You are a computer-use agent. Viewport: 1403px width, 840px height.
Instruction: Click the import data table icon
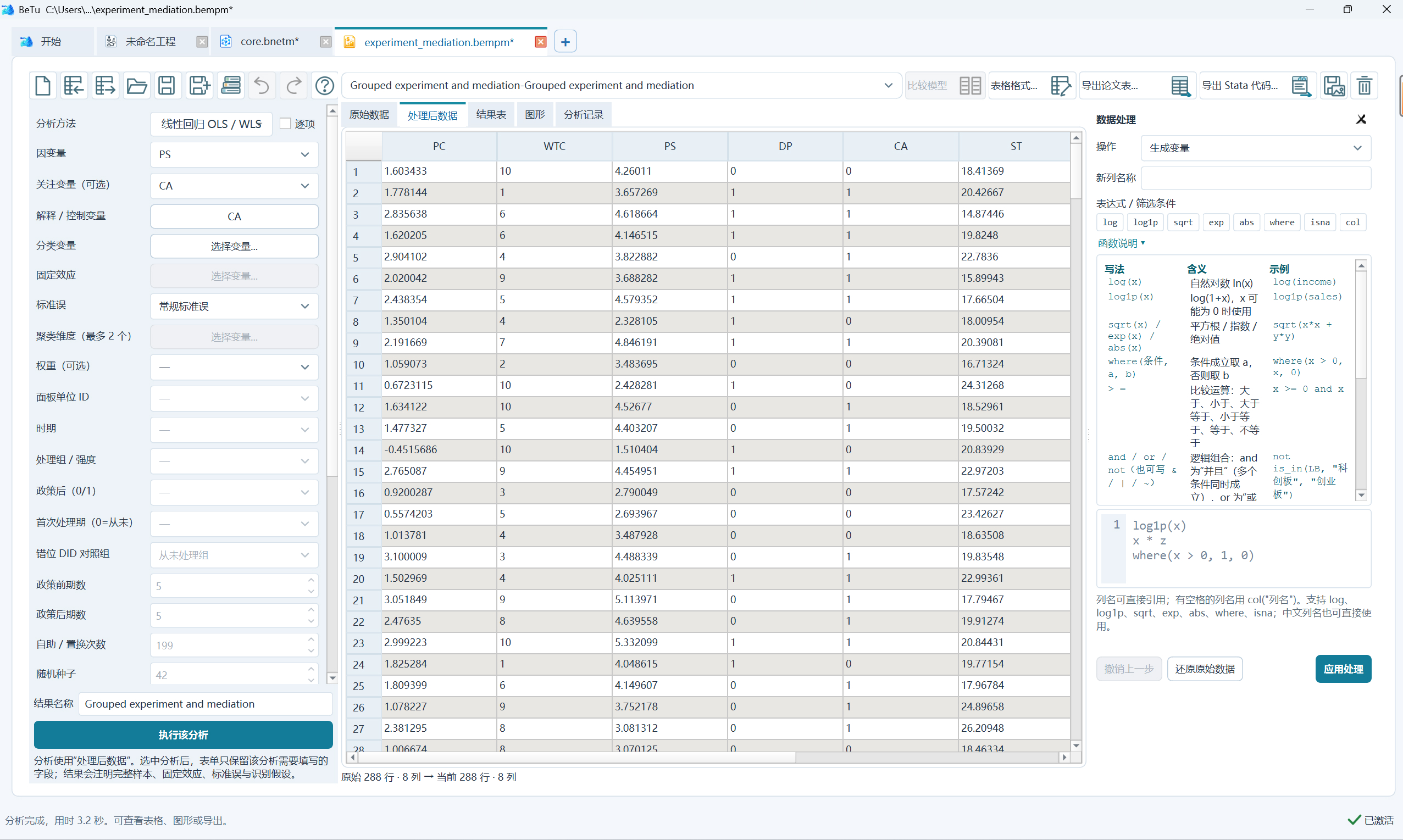pyautogui.click(x=74, y=86)
